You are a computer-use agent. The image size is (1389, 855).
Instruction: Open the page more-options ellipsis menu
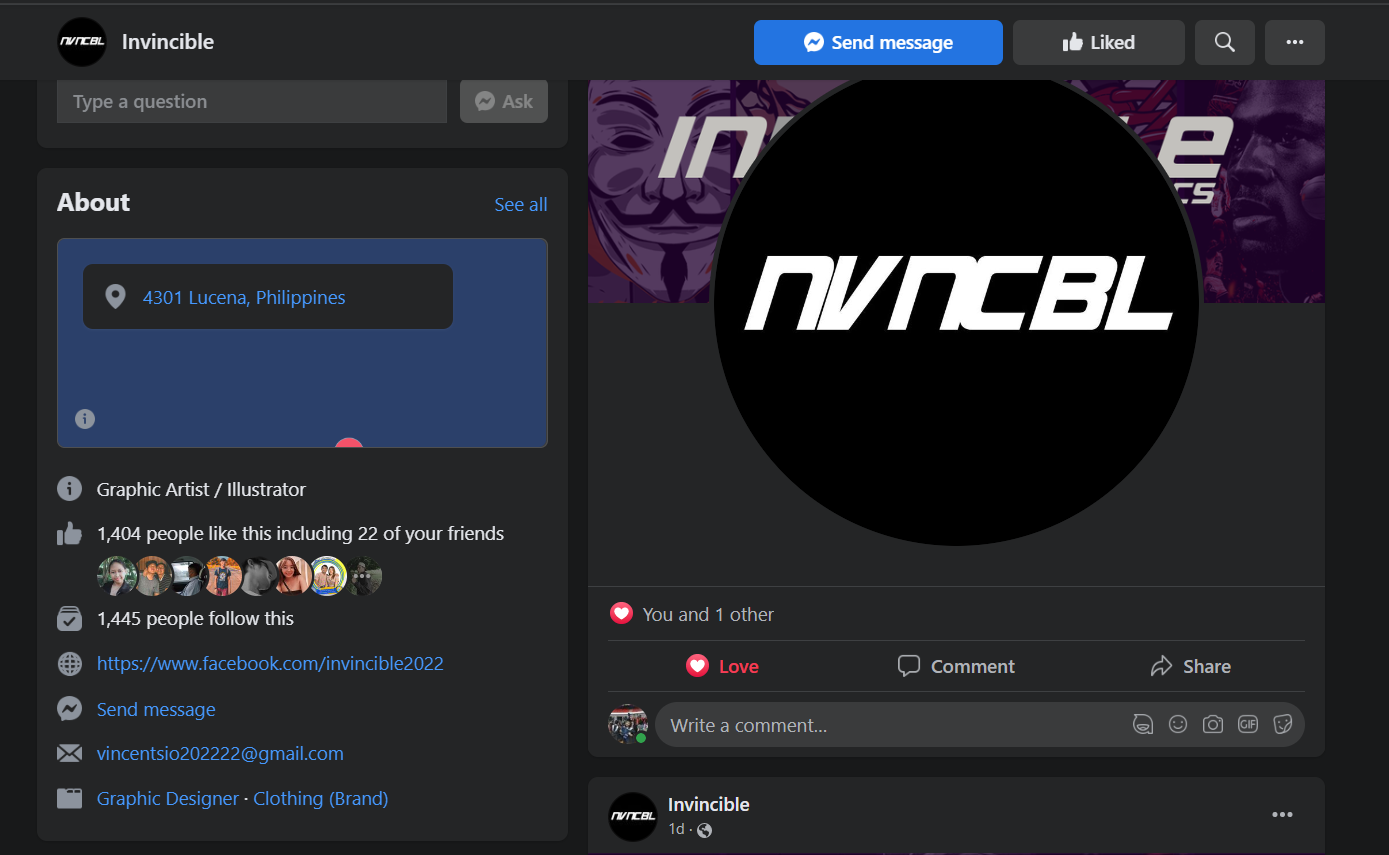pyautogui.click(x=1295, y=42)
